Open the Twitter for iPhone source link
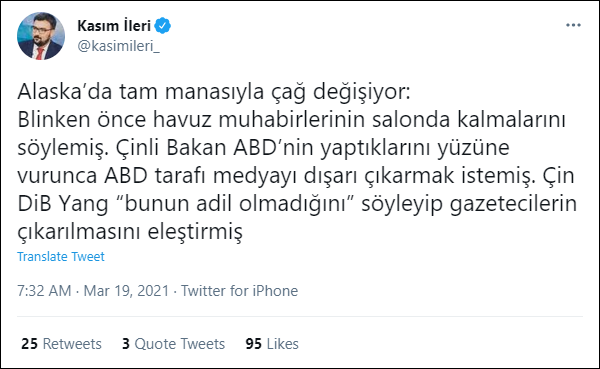This screenshot has width=600, height=369. coord(240,291)
